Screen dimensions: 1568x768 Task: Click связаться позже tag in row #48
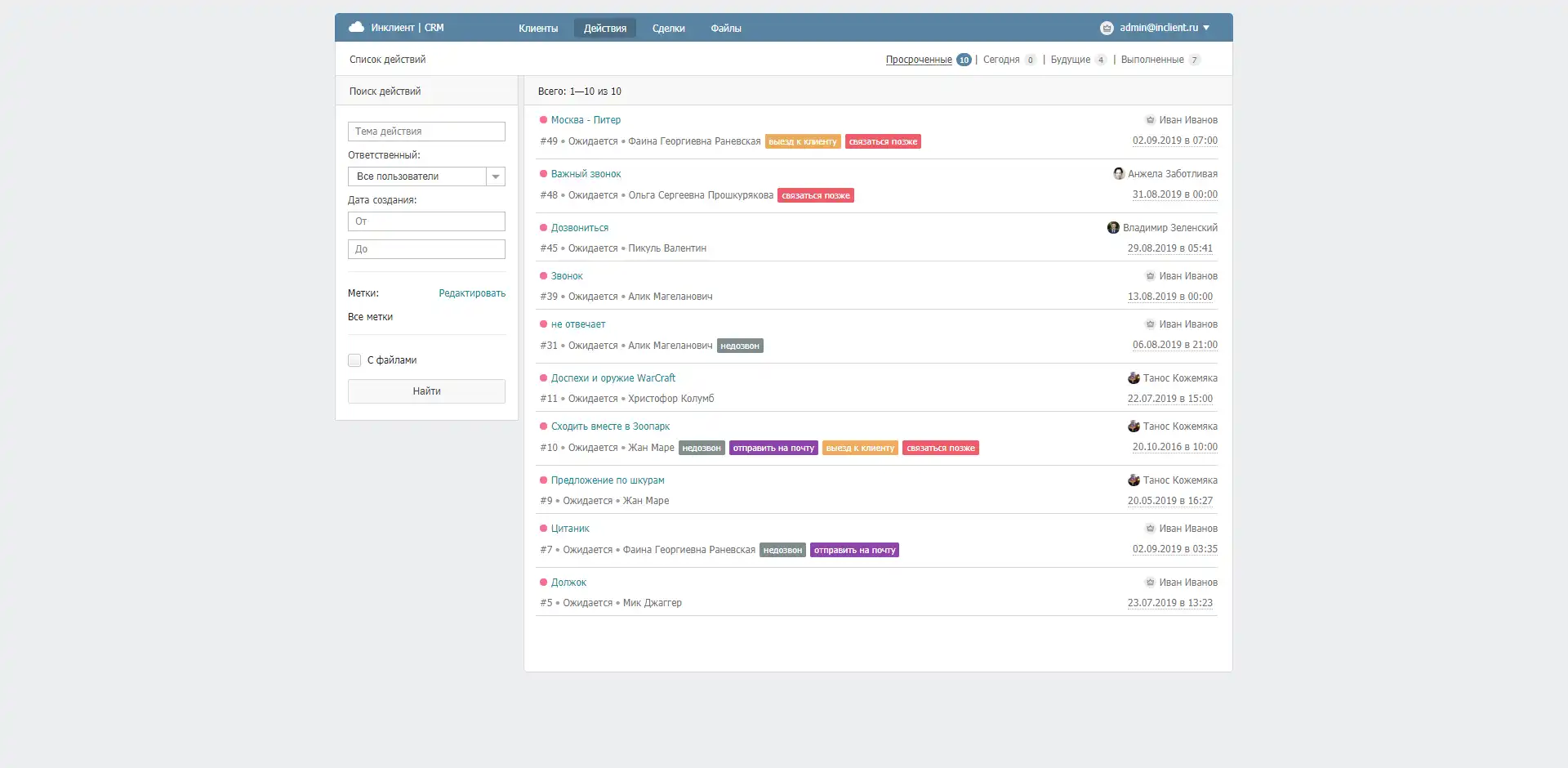point(816,195)
